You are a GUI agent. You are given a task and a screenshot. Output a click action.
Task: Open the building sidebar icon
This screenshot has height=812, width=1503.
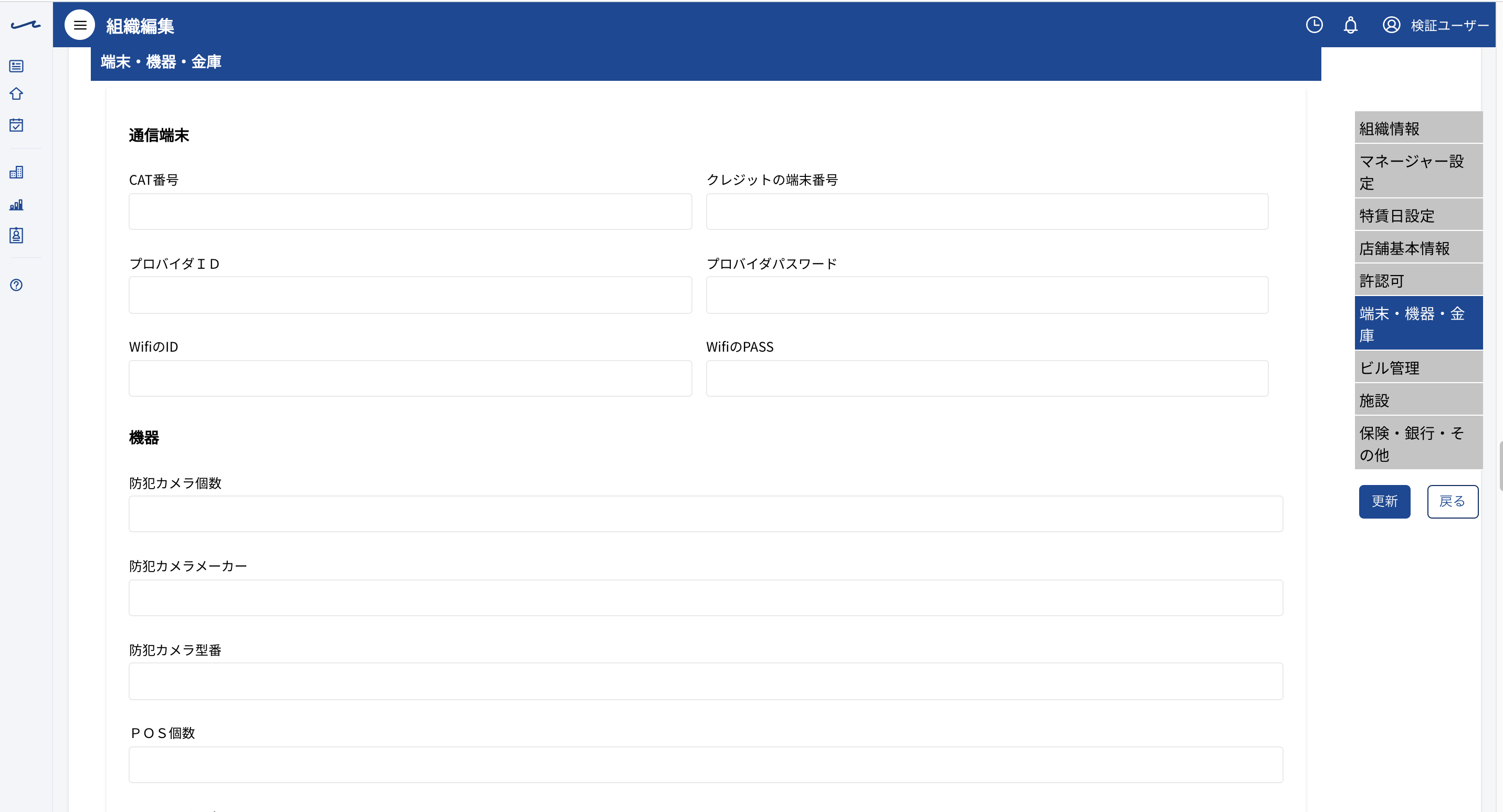[x=16, y=172]
